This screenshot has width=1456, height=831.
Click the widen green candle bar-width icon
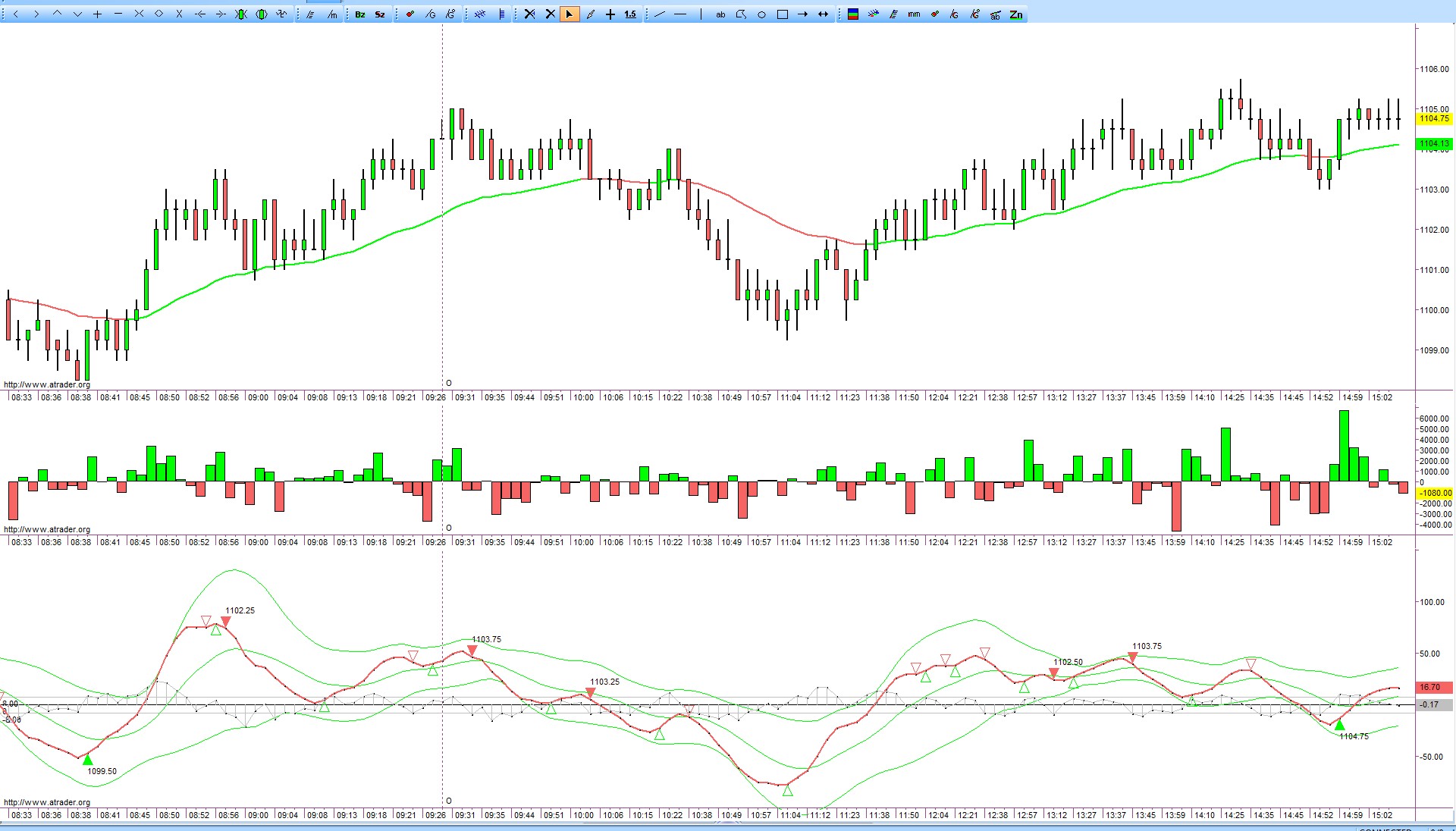262,14
